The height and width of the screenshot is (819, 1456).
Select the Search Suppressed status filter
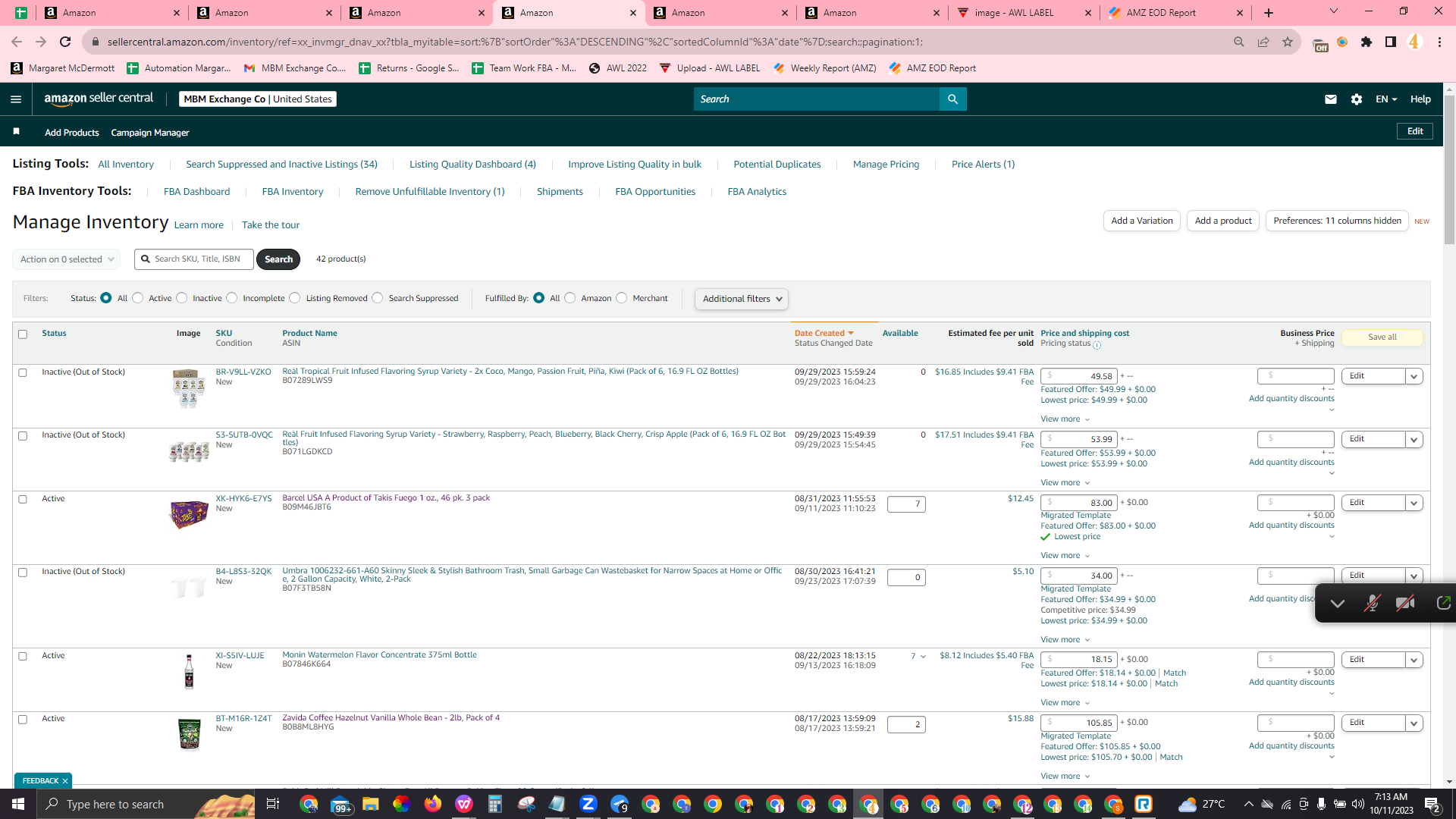tap(378, 298)
